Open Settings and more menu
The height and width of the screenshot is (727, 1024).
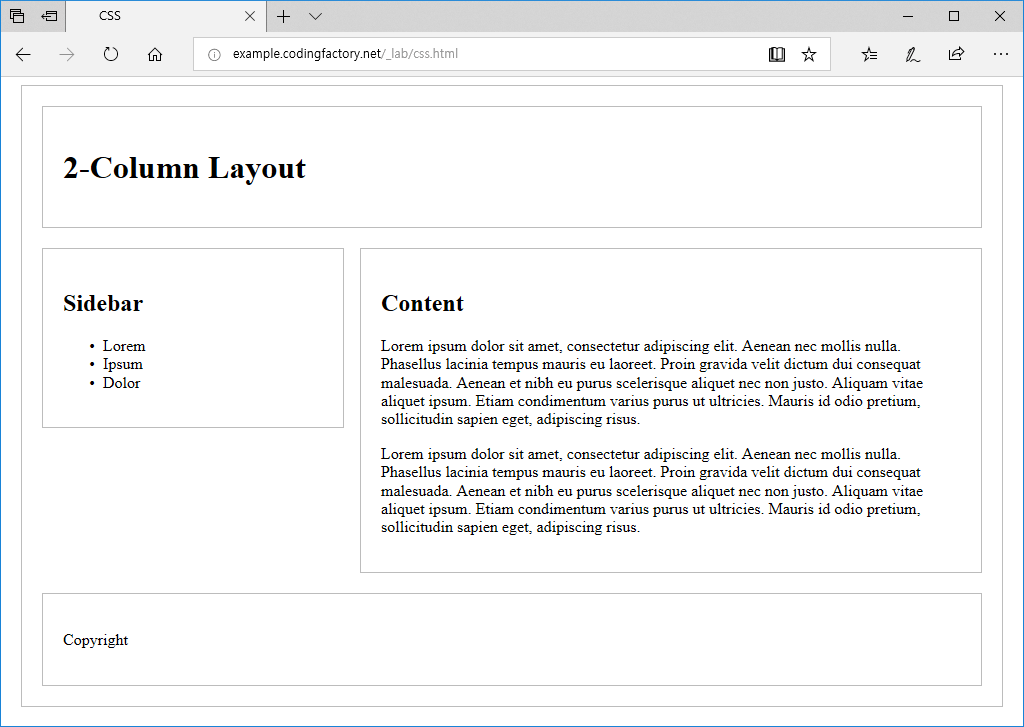point(1000,54)
